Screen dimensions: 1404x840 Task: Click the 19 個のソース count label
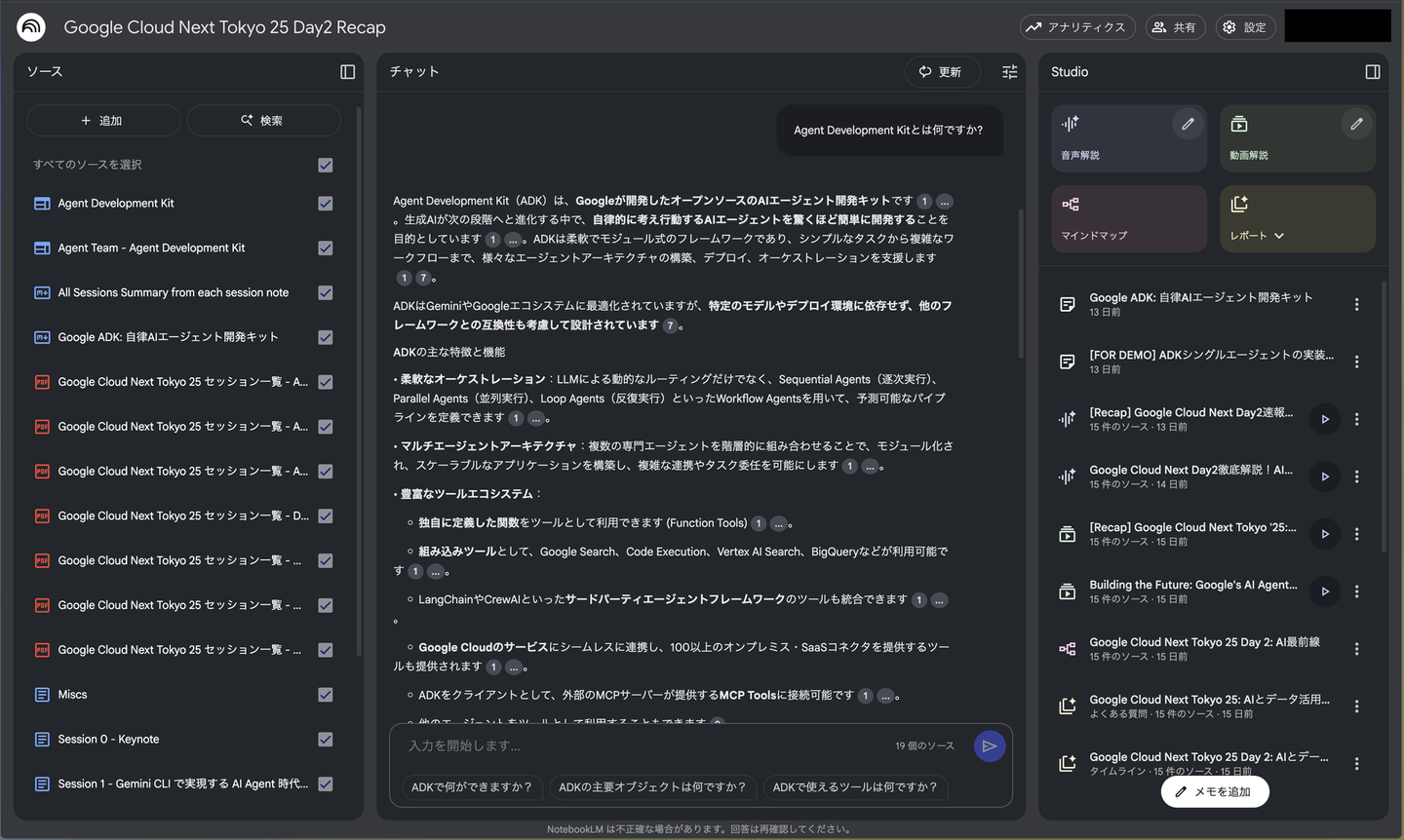point(924,746)
